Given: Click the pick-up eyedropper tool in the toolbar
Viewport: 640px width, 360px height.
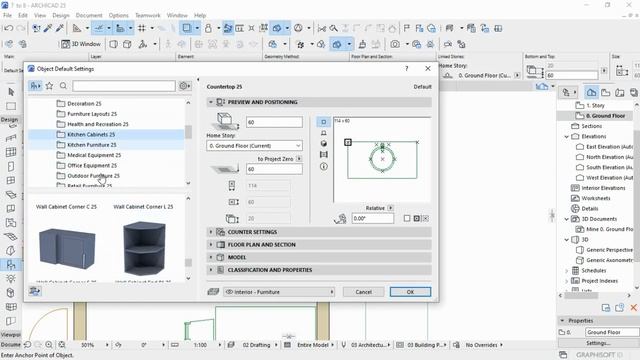Looking at the screenshot, I should (48, 28).
